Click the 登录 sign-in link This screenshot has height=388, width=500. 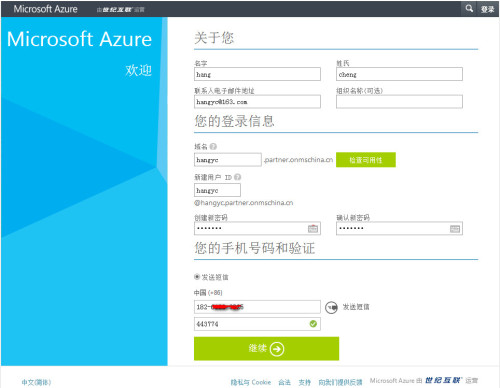487,9
